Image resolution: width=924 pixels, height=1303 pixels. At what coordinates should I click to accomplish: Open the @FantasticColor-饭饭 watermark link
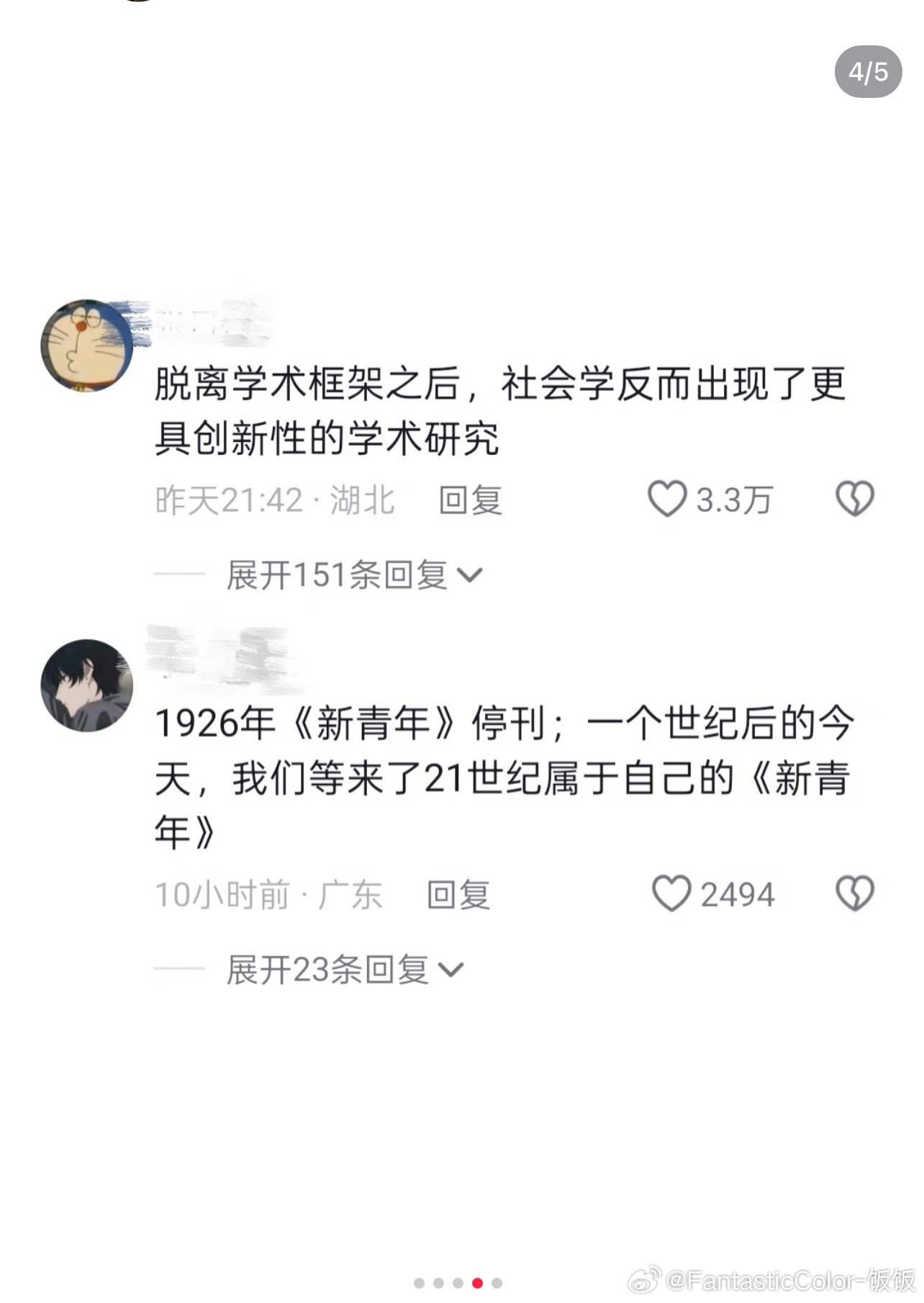pos(790,1281)
